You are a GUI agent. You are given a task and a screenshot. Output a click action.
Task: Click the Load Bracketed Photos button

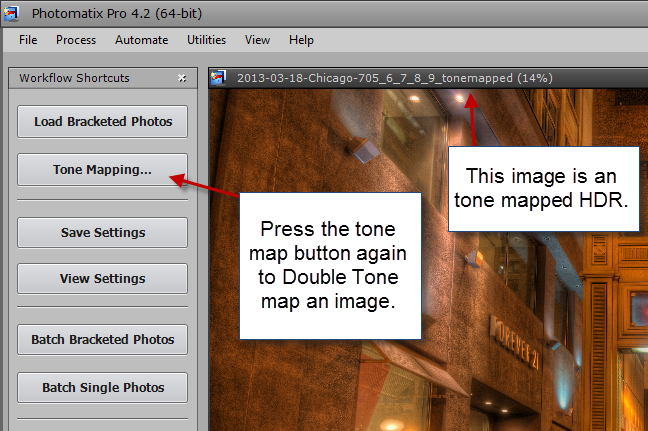(x=102, y=121)
